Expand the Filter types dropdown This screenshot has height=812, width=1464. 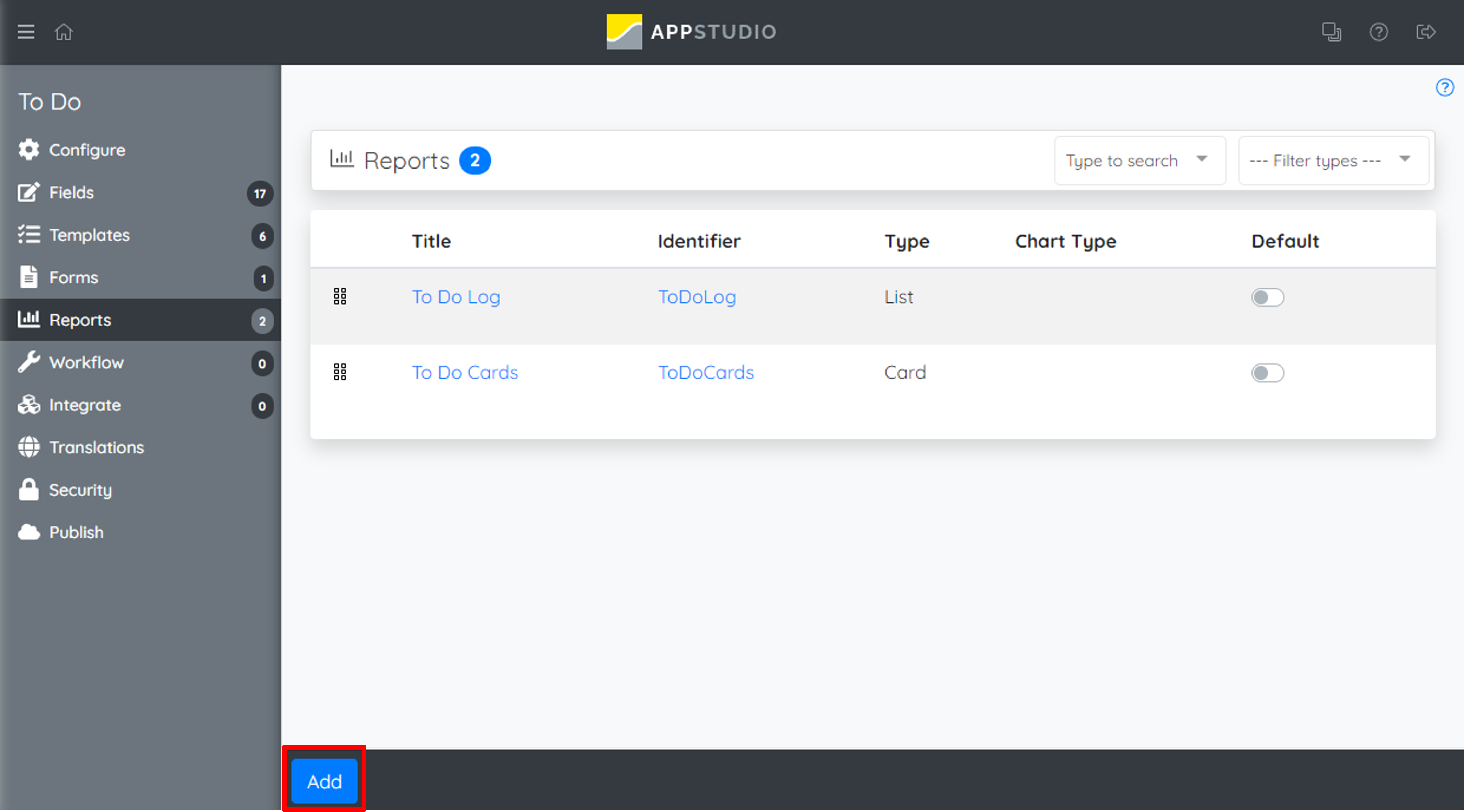[x=1333, y=161]
